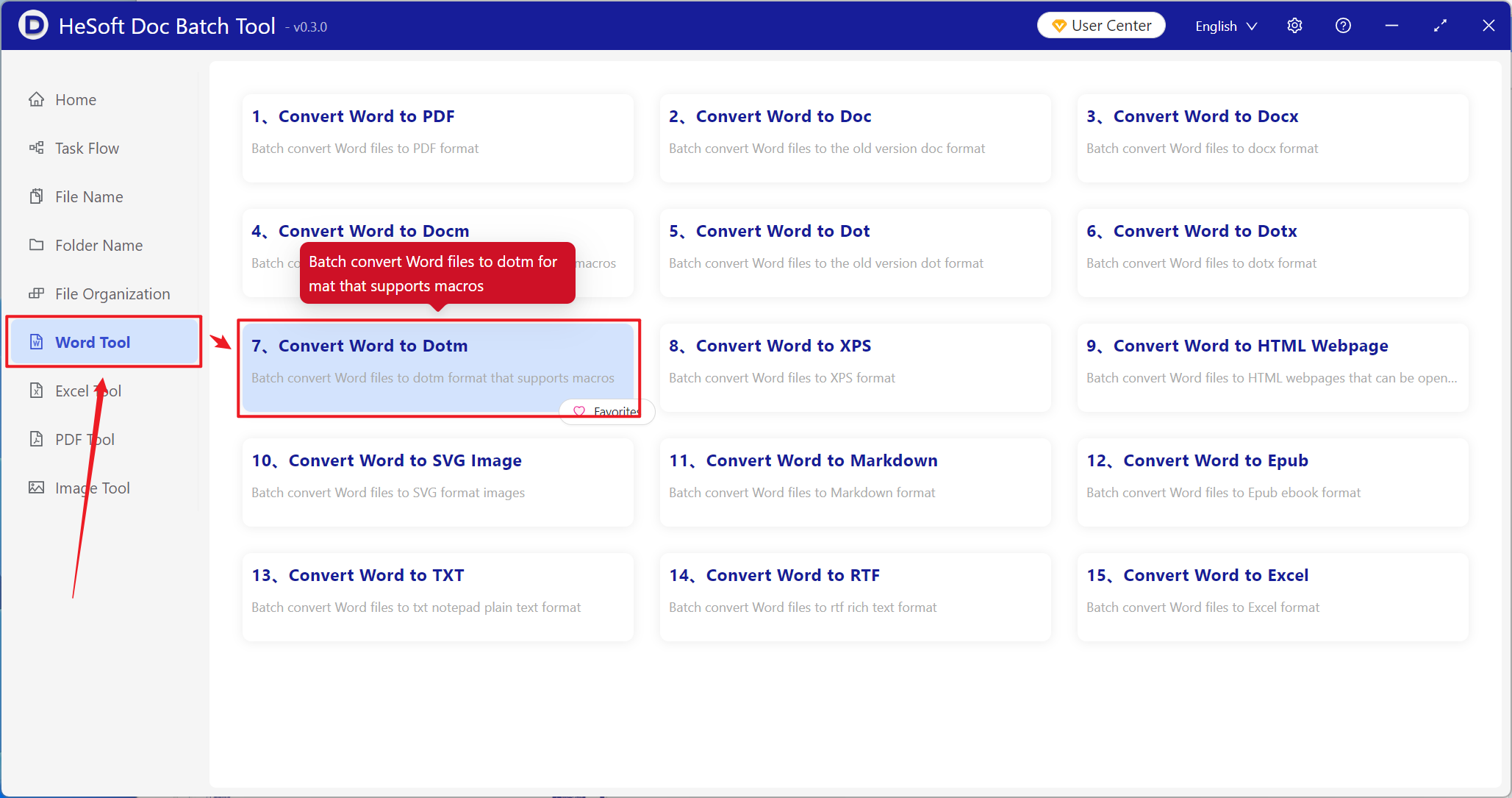Select Word Tool in the sidebar
The image size is (1512, 798).
104,342
